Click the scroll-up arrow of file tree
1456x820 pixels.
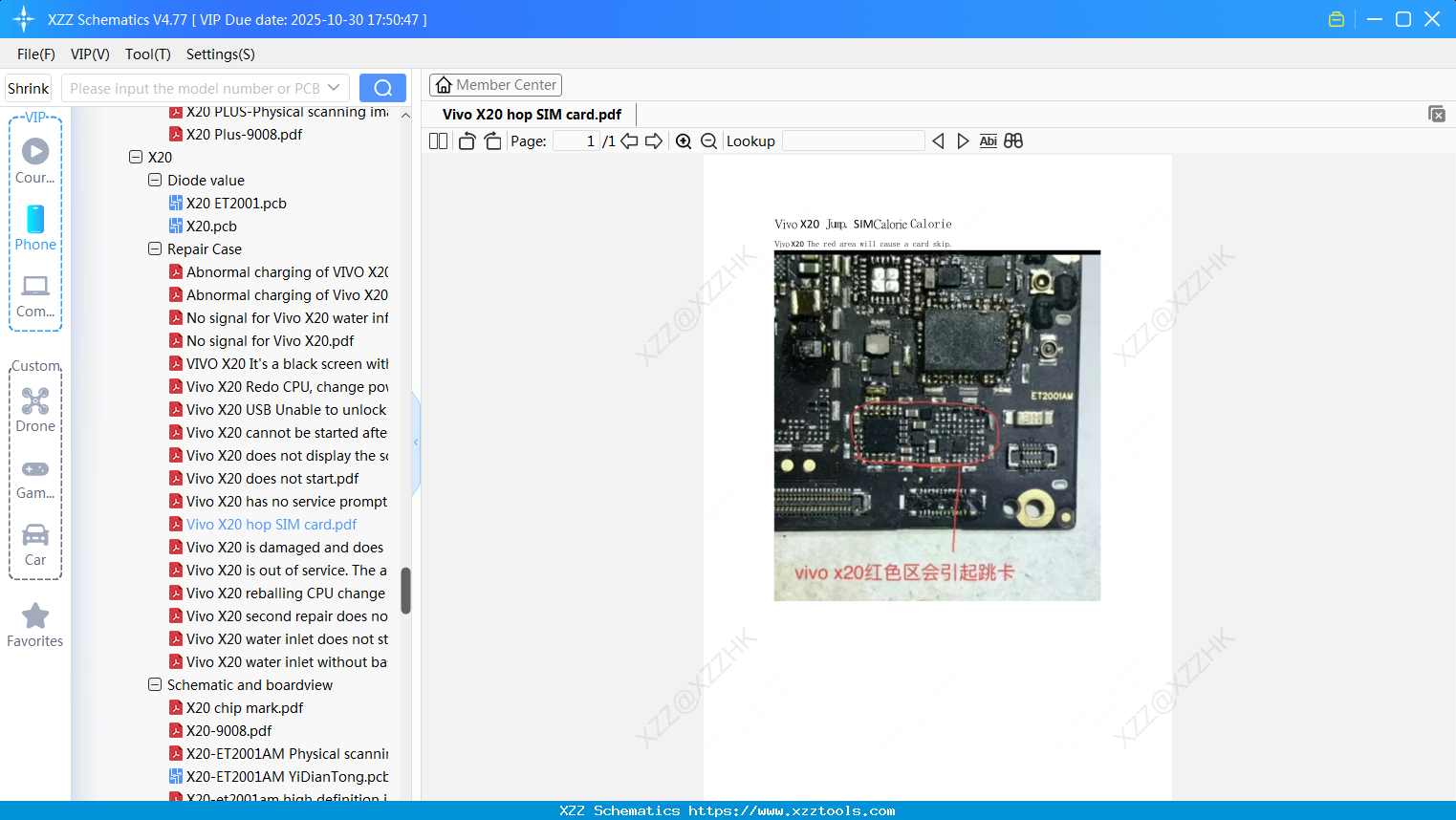405,115
